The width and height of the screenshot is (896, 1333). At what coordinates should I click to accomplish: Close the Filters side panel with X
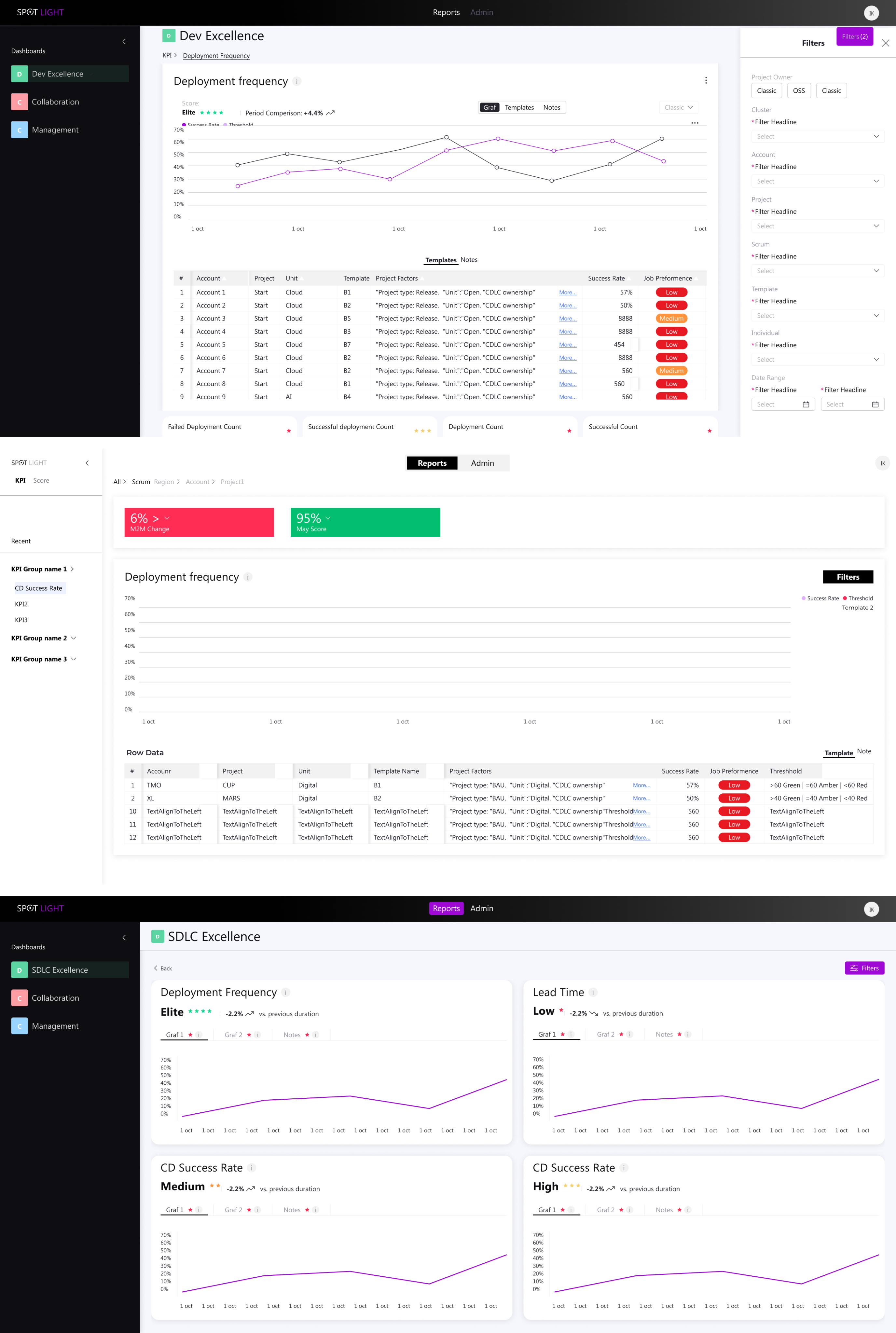pos(885,43)
